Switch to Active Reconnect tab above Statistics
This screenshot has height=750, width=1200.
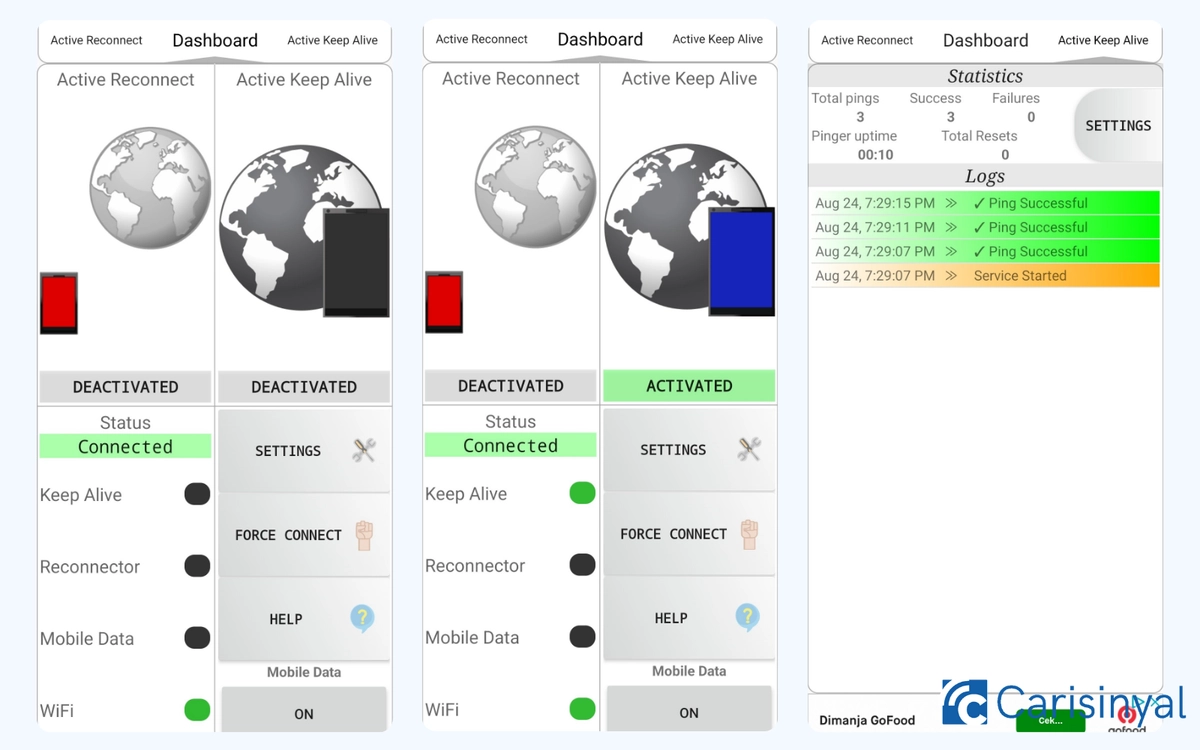pos(867,40)
